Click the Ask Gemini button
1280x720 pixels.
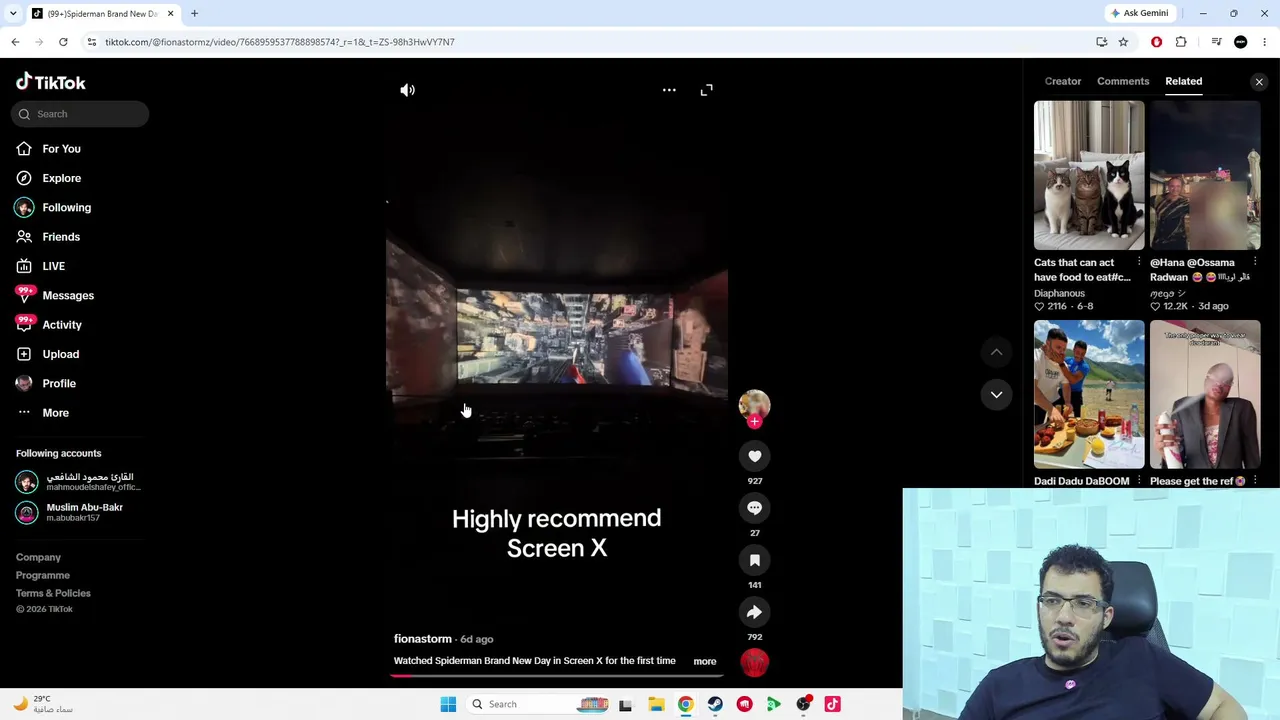click(1139, 14)
